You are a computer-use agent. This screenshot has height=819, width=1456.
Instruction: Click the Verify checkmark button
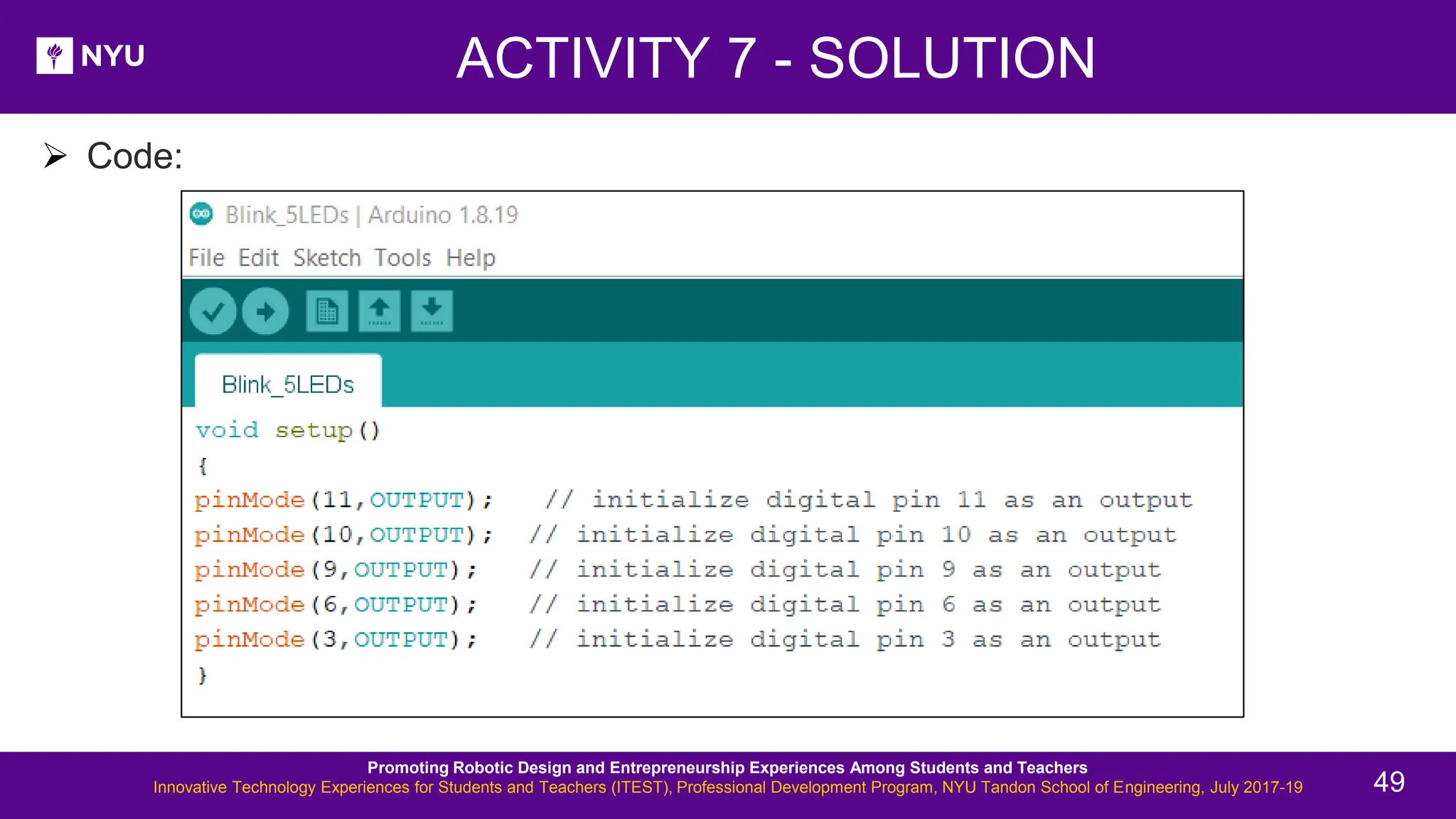pos(213,311)
